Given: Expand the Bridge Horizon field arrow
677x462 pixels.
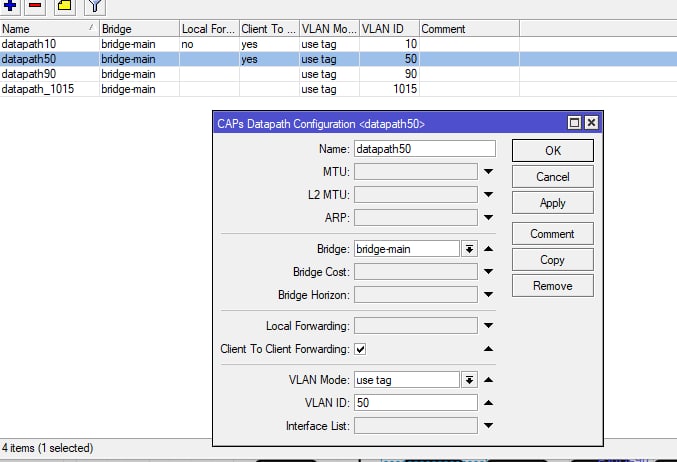Looking at the screenshot, I should point(488,294).
